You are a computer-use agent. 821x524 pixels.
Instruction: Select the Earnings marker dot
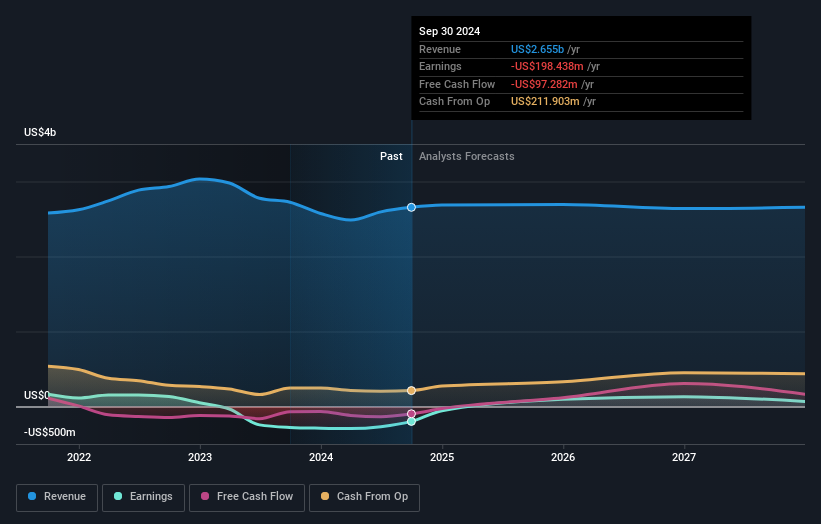pos(412,421)
